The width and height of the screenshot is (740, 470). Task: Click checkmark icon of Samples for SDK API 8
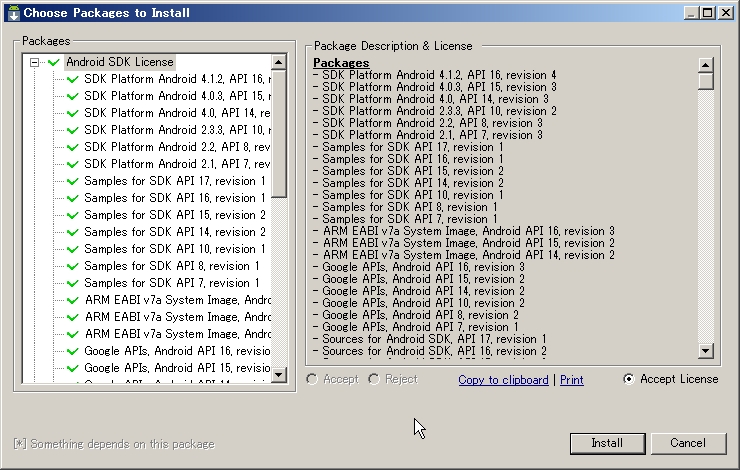click(73, 266)
